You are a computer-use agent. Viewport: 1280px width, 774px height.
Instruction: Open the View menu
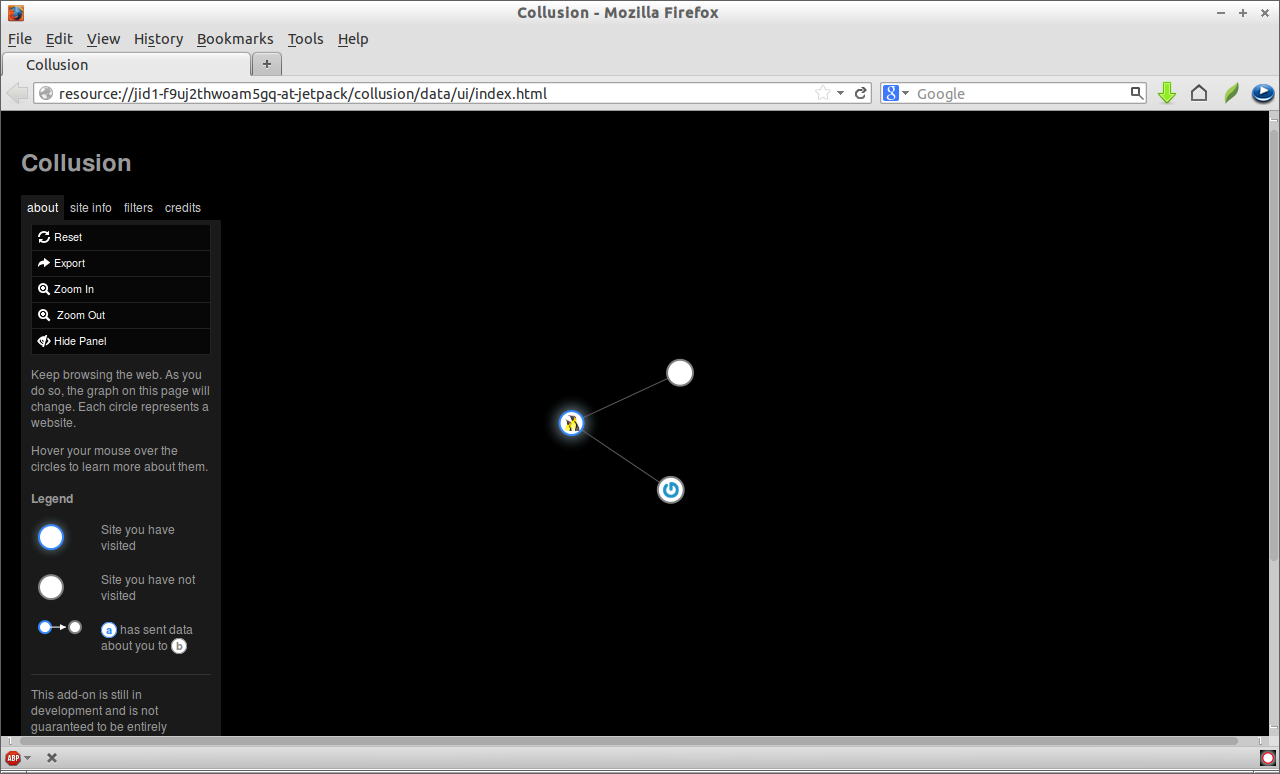[x=103, y=39]
